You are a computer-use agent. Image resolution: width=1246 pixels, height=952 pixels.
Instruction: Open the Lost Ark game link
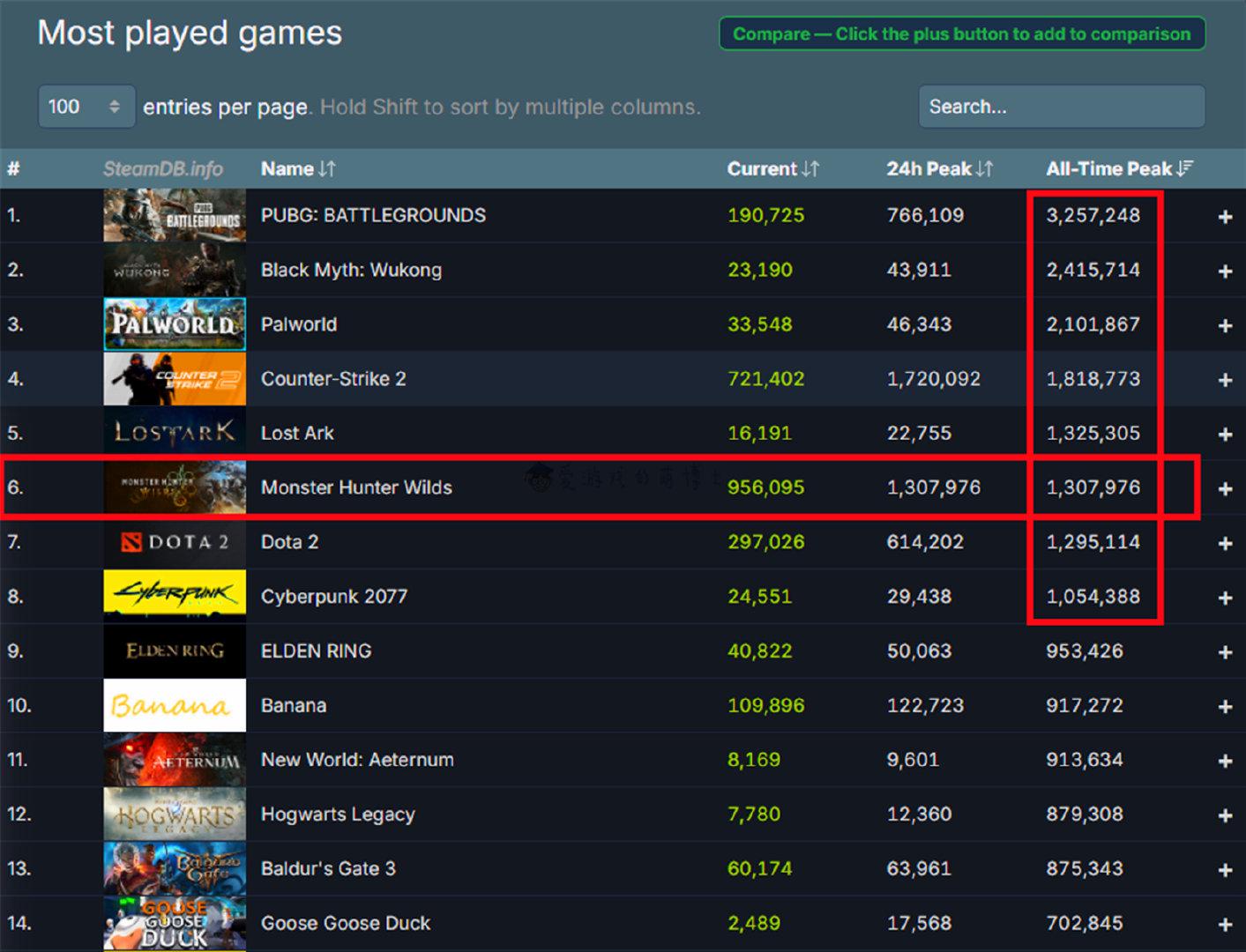pyautogui.click(x=297, y=434)
